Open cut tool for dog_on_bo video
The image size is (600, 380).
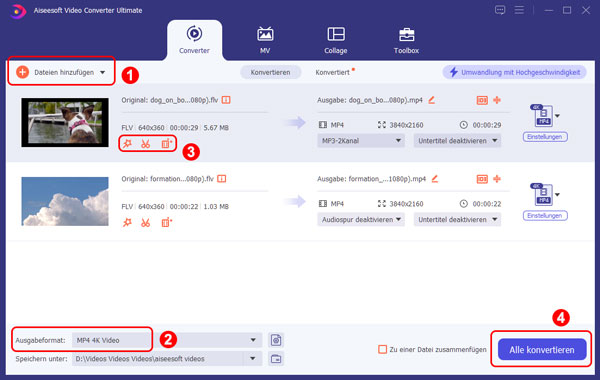(x=145, y=144)
